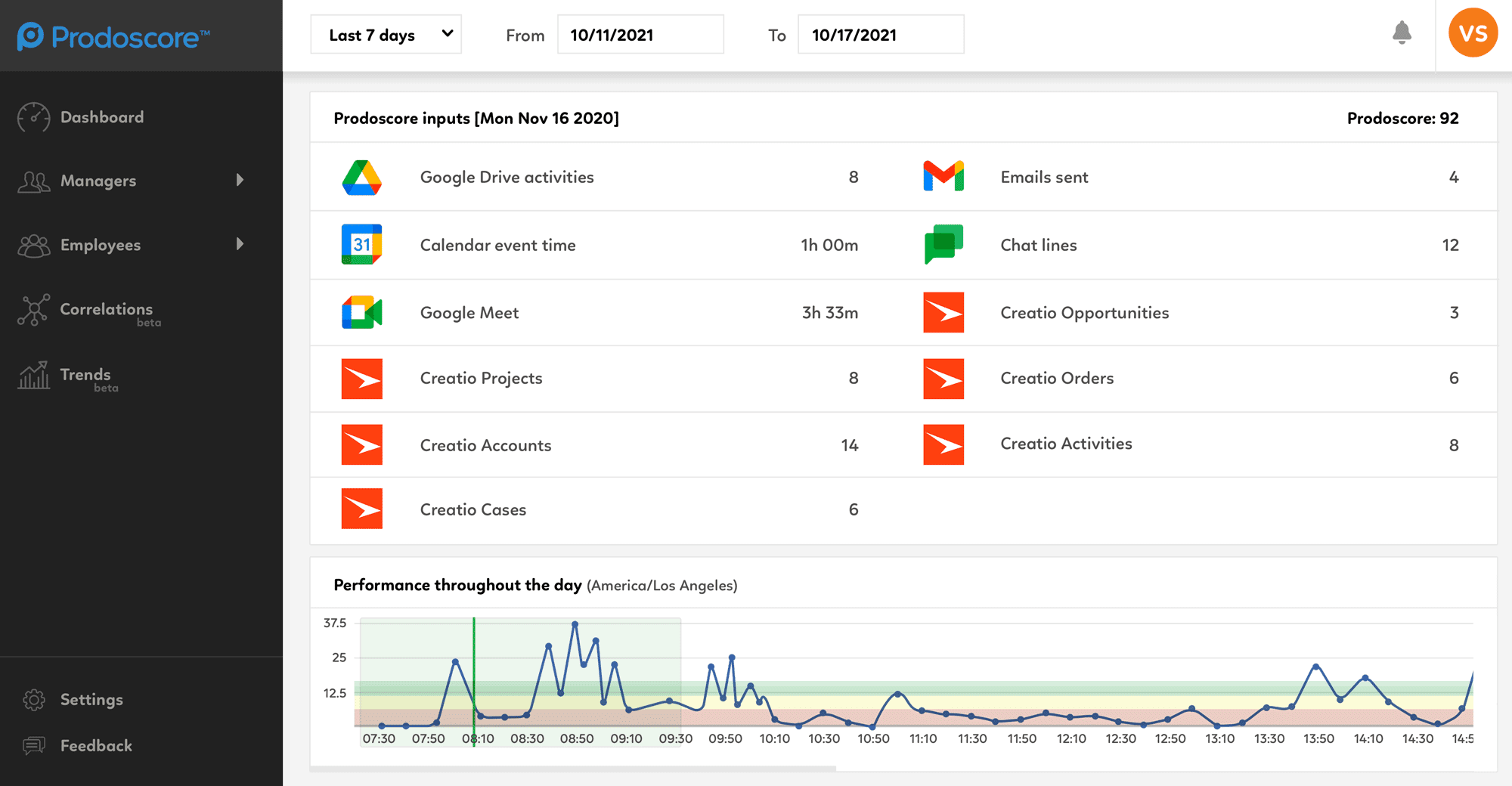Click the Prodoscore inputs heading
This screenshot has height=786, width=1512.
476,119
